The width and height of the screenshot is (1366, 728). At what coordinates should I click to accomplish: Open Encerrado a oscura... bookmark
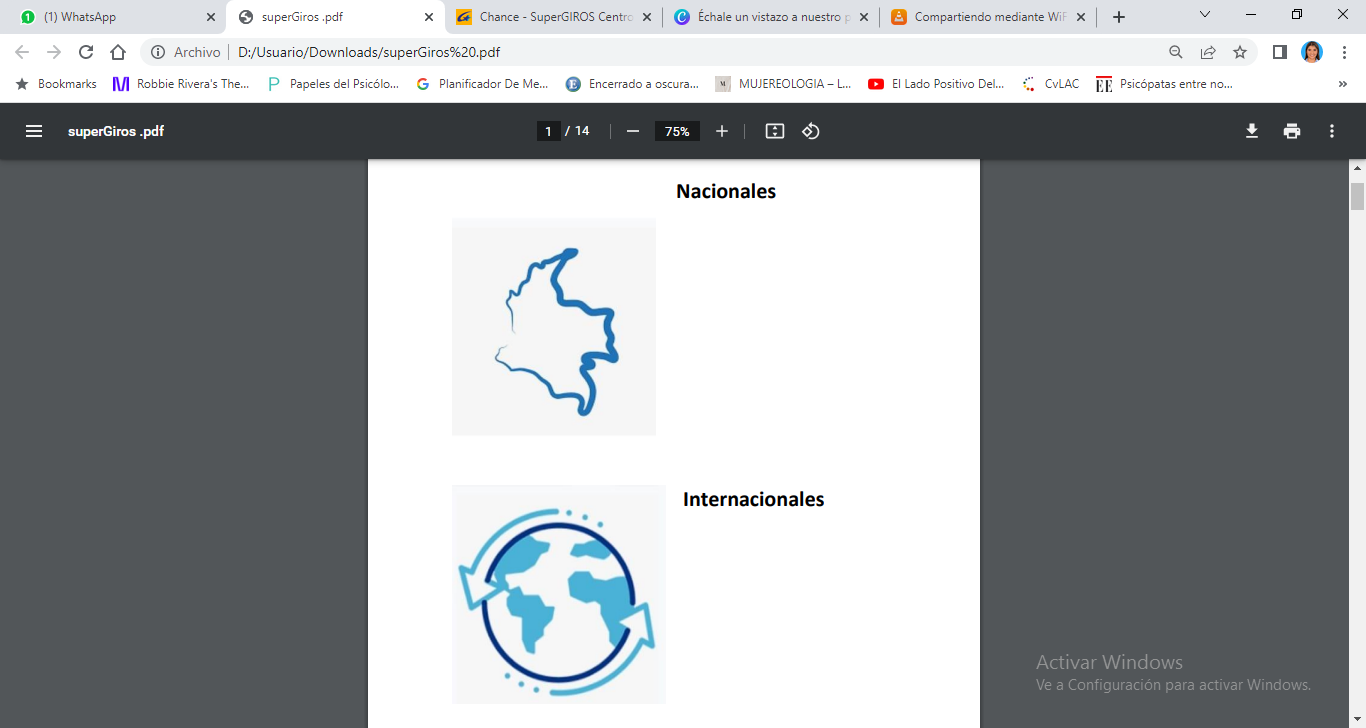pyautogui.click(x=632, y=84)
